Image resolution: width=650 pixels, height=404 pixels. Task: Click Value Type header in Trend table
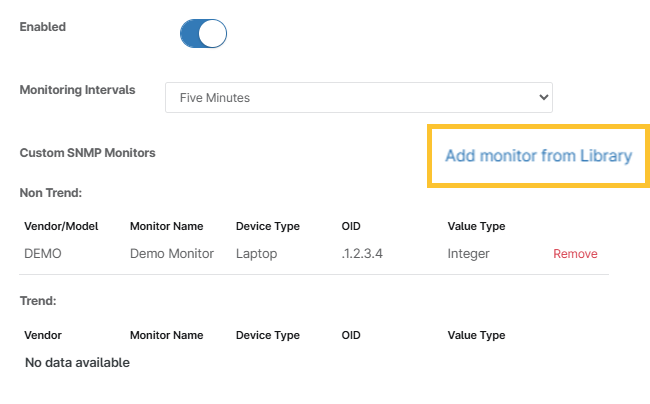coord(476,335)
